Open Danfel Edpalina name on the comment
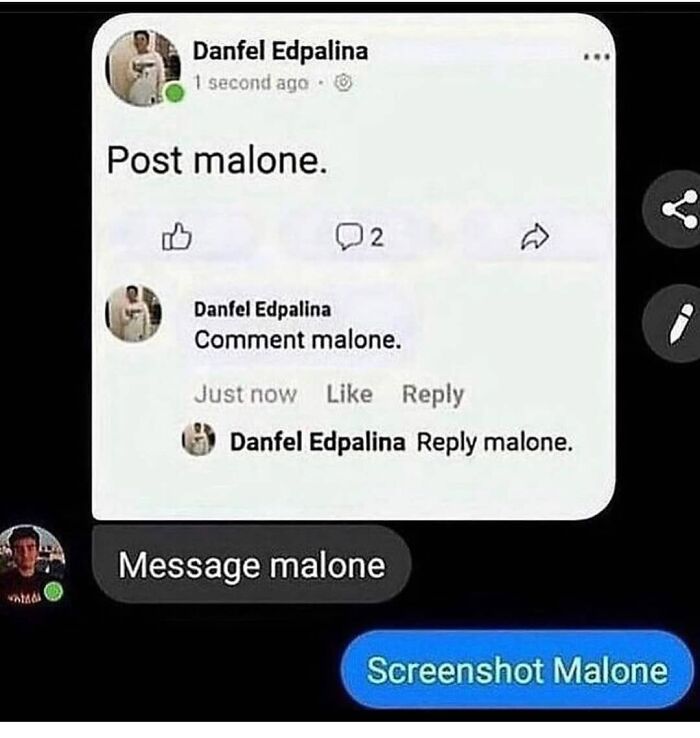Image resolution: width=700 pixels, height=738 pixels. tap(262, 309)
